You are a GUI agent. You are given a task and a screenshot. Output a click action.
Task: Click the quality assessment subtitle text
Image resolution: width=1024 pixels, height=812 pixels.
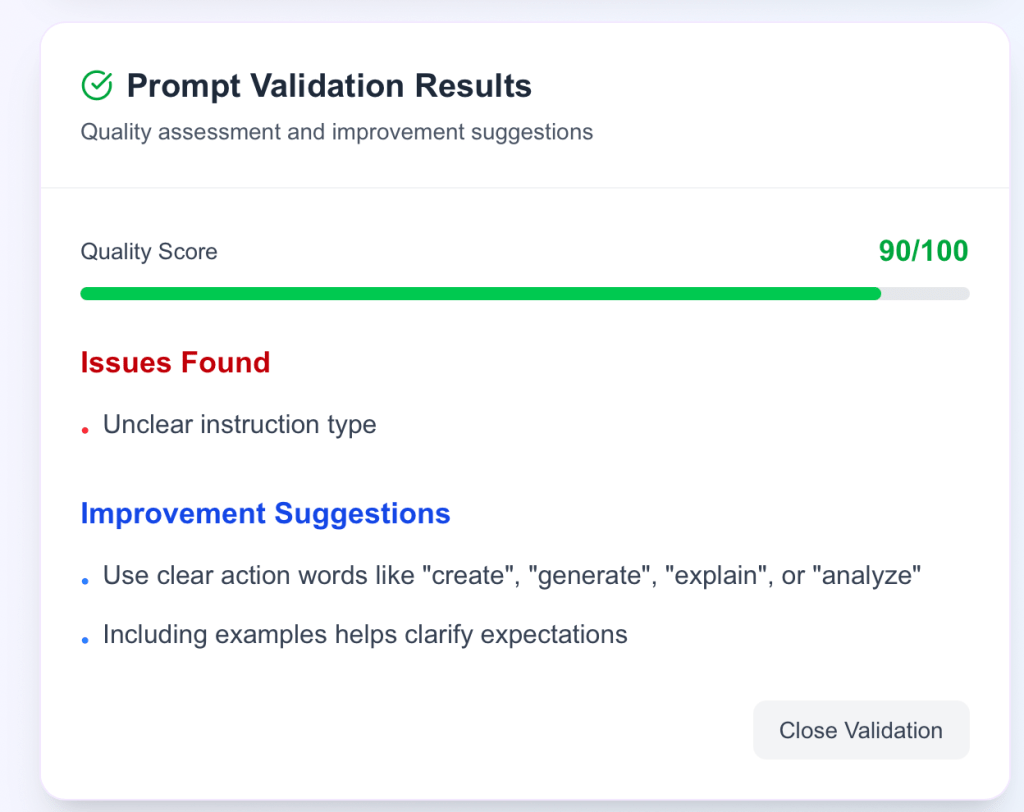pyautogui.click(x=337, y=132)
